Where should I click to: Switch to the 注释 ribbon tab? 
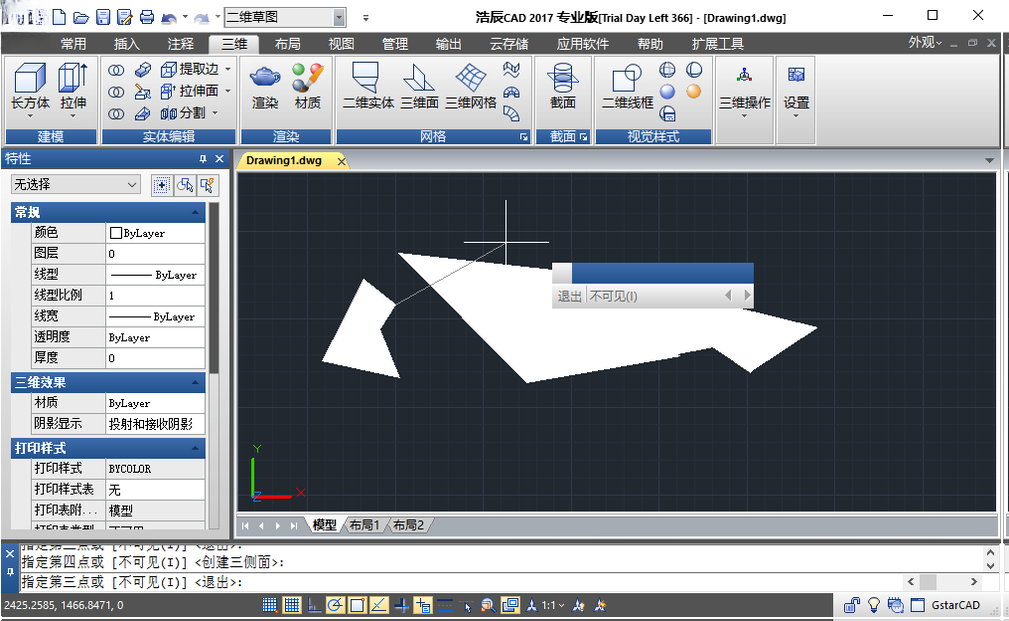click(180, 44)
